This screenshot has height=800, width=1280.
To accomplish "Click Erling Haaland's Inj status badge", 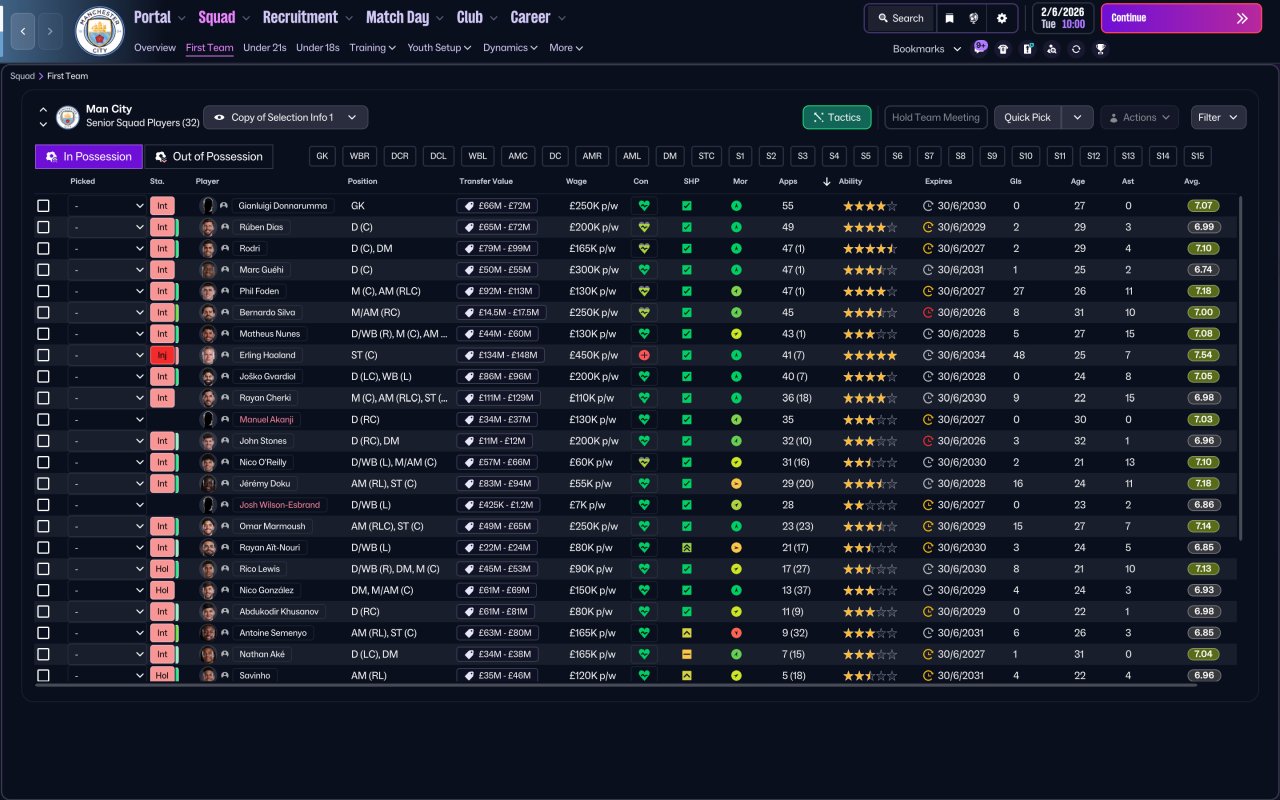I will (162, 355).
